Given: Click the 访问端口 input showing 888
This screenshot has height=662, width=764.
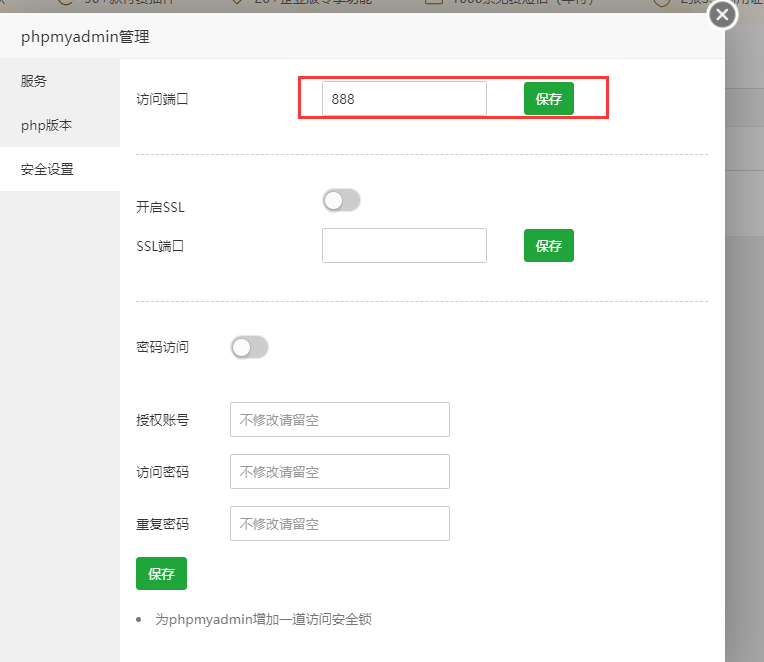Looking at the screenshot, I should point(404,99).
